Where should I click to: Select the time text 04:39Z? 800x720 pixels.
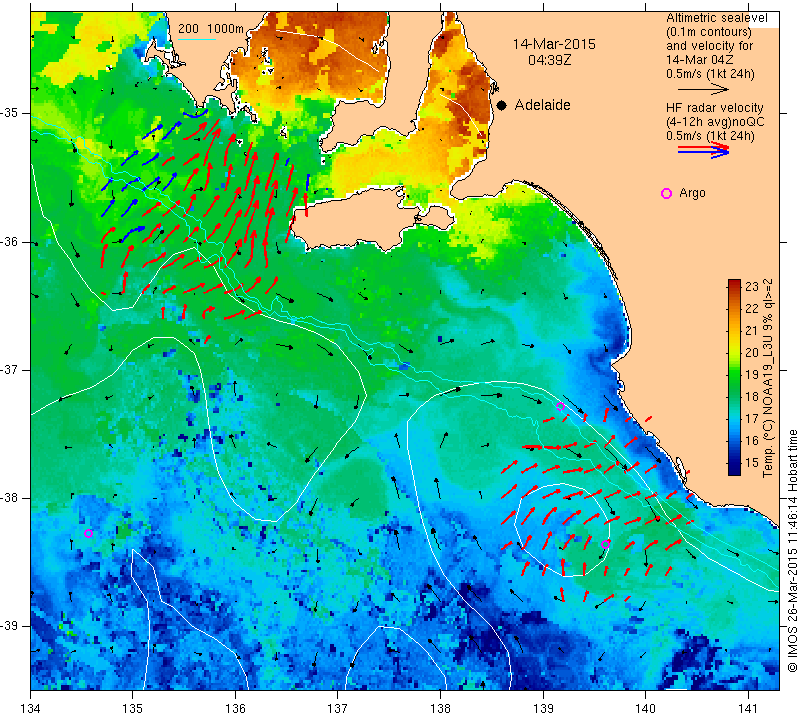(549, 60)
